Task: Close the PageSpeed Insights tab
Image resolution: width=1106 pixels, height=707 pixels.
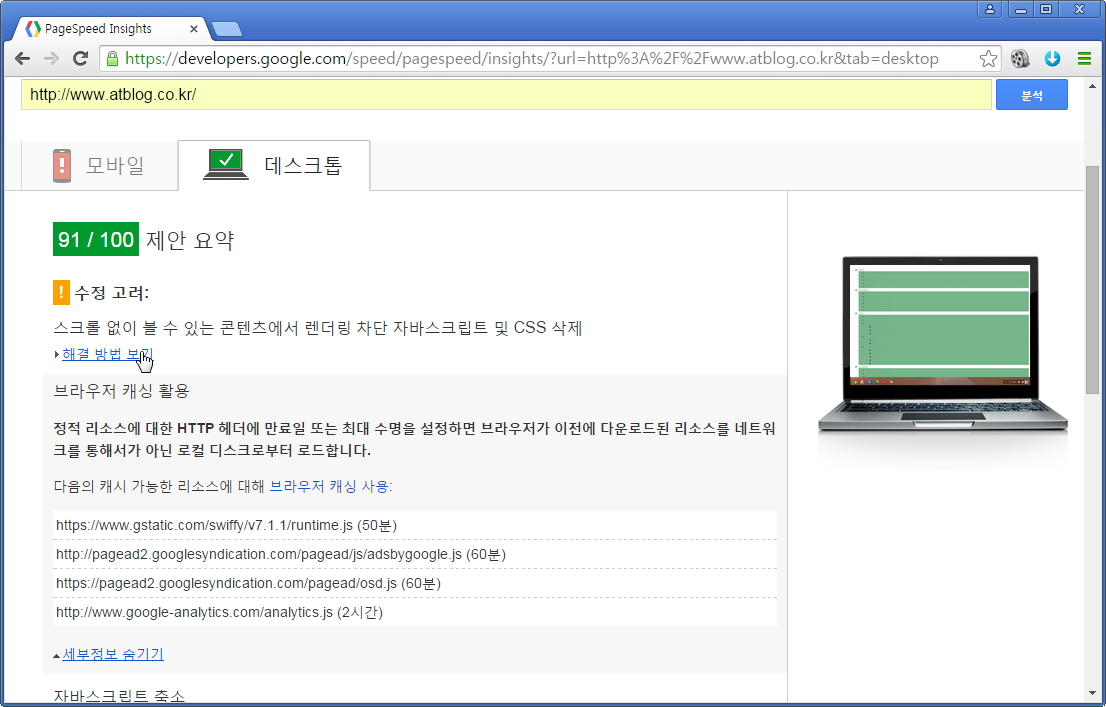Action: coord(194,29)
